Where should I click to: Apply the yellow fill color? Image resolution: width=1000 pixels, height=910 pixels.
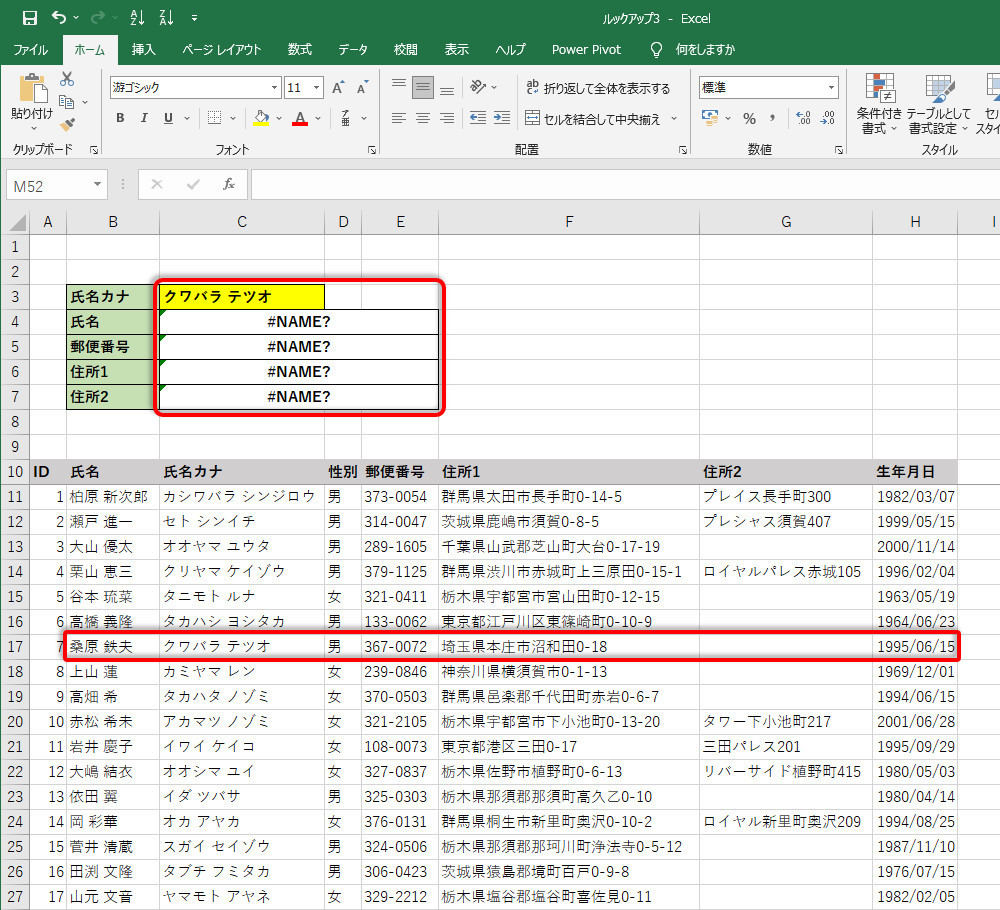[261, 118]
